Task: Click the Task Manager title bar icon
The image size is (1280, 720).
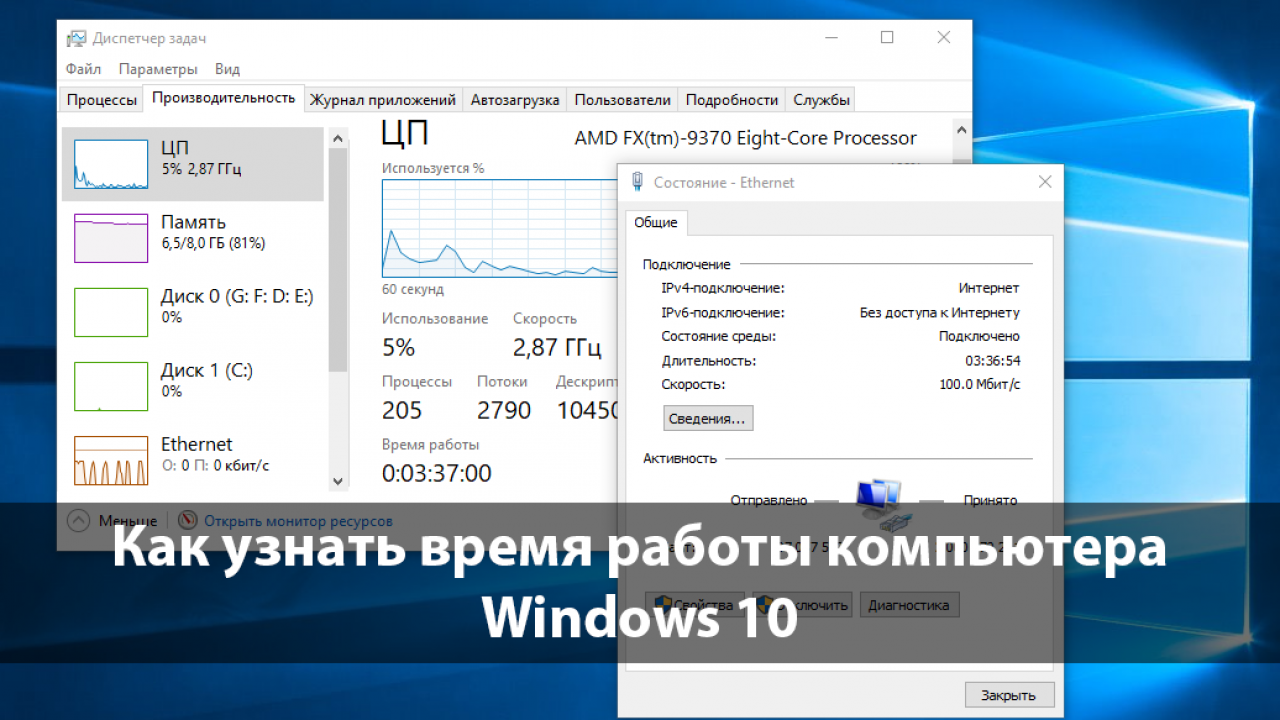Action: pyautogui.click(x=77, y=38)
